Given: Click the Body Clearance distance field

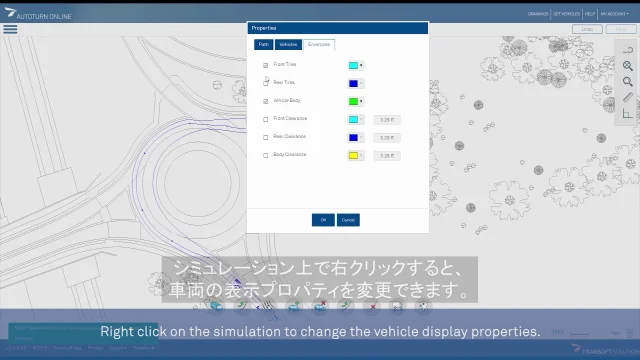Looking at the screenshot, I should (387, 156).
